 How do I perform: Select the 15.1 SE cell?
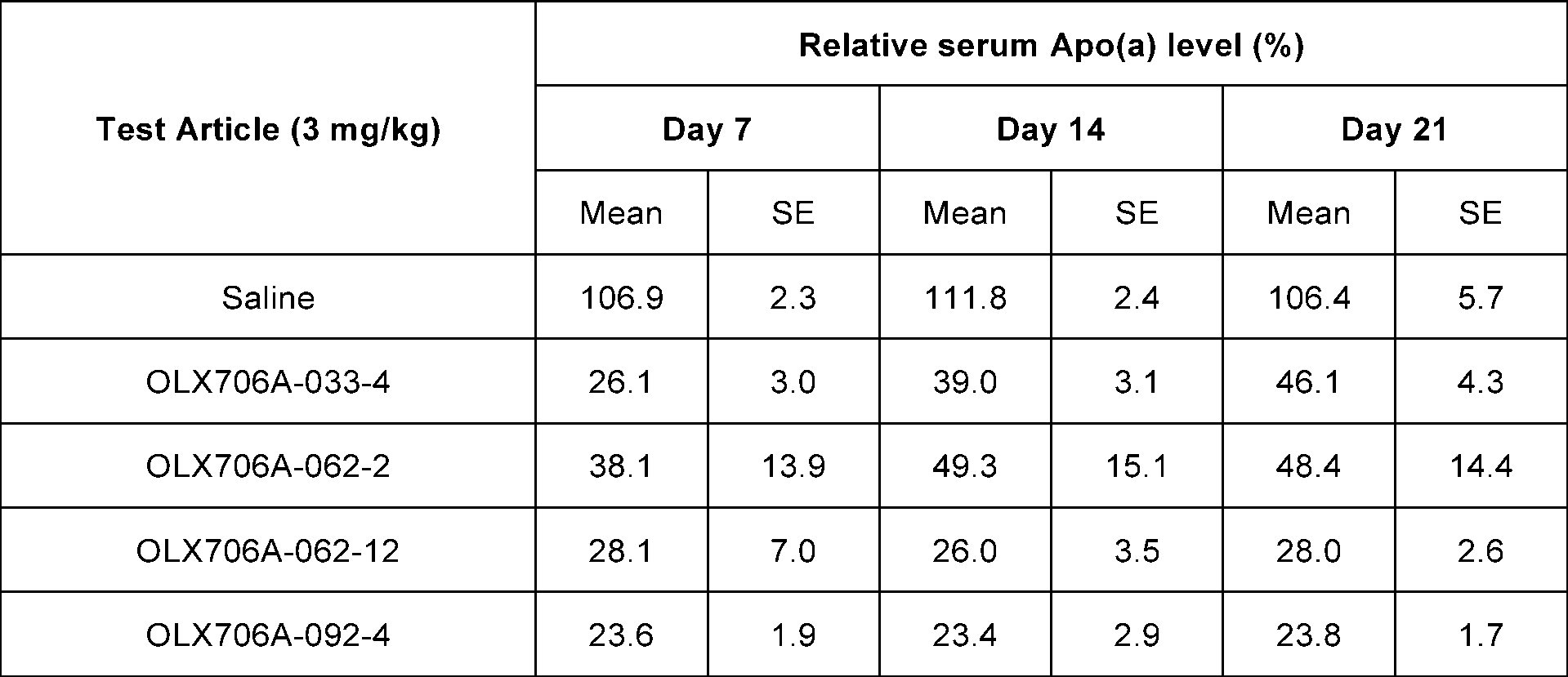point(1137,466)
